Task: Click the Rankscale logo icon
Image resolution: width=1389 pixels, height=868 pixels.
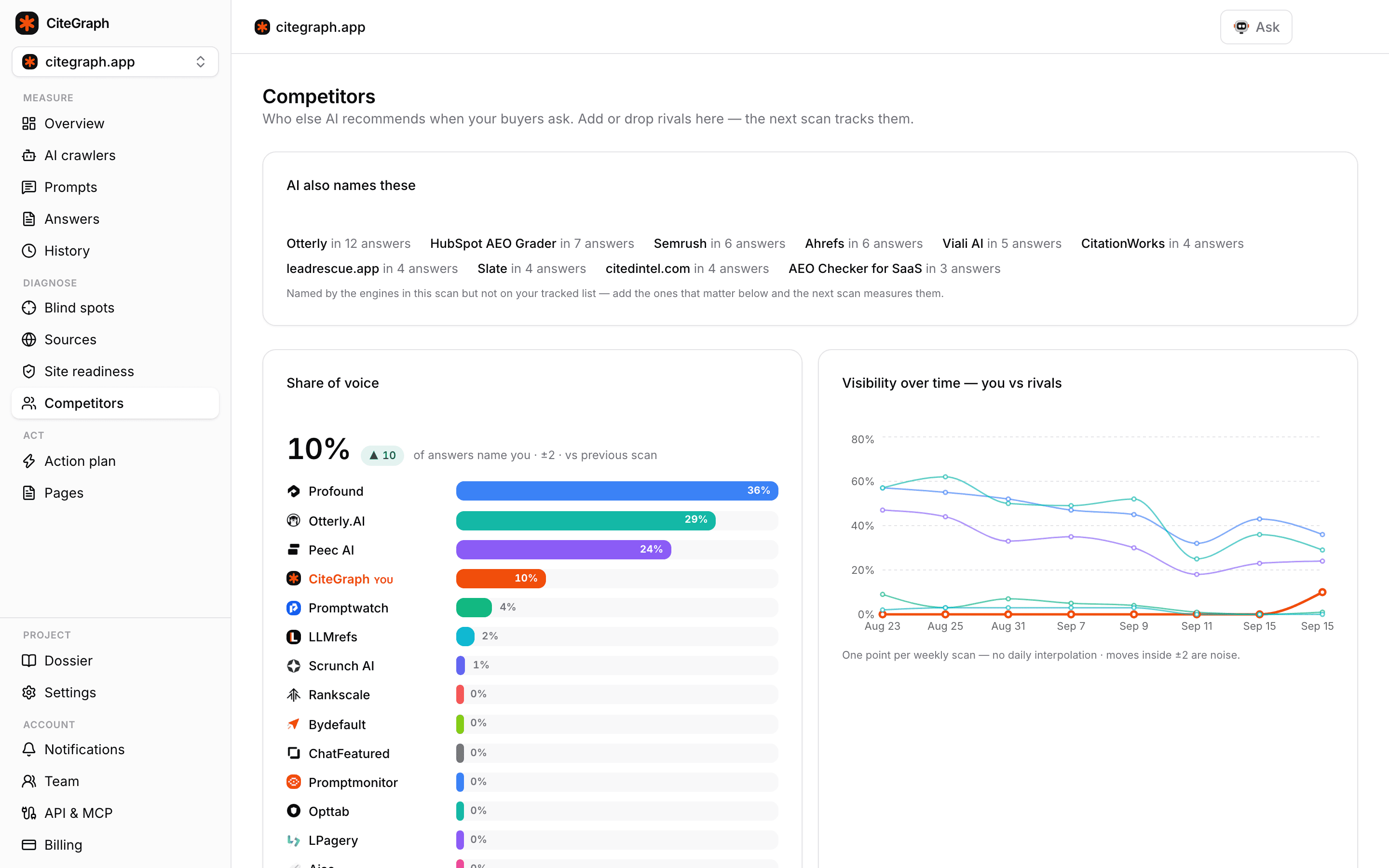Action: point(294,694)
